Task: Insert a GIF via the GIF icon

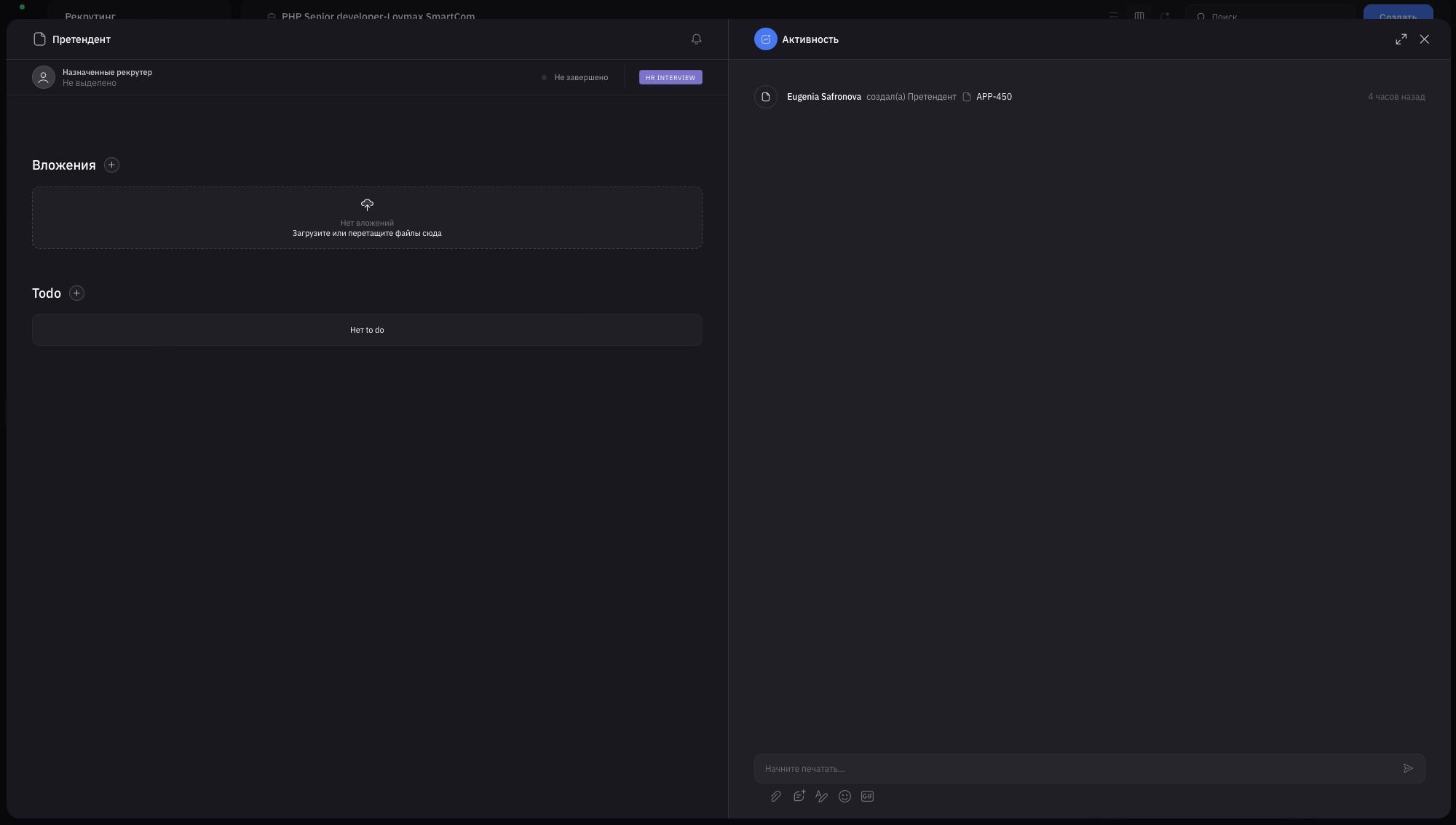Action: tap(867, 796)
